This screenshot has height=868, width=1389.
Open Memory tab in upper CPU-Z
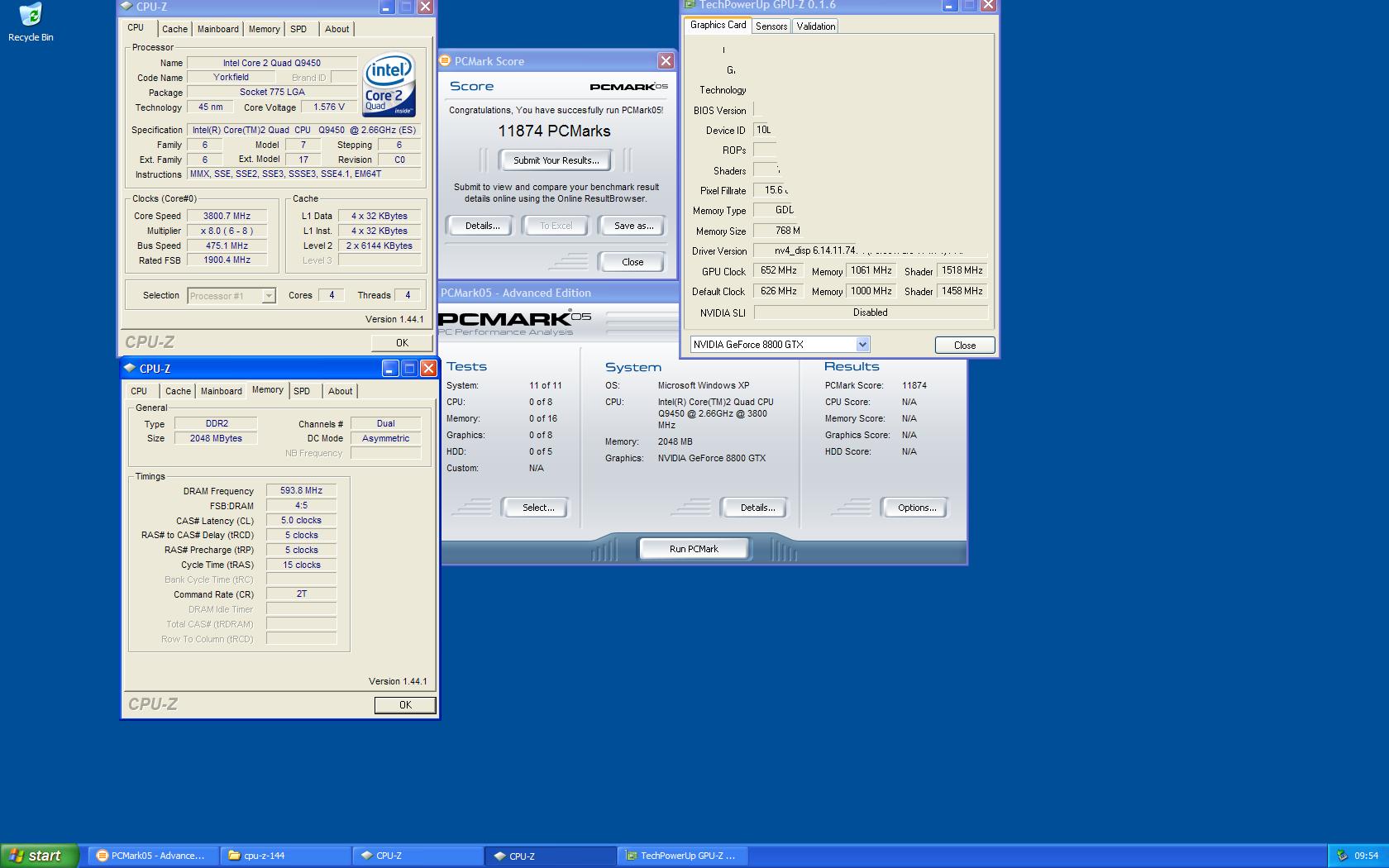coord(264,29)
